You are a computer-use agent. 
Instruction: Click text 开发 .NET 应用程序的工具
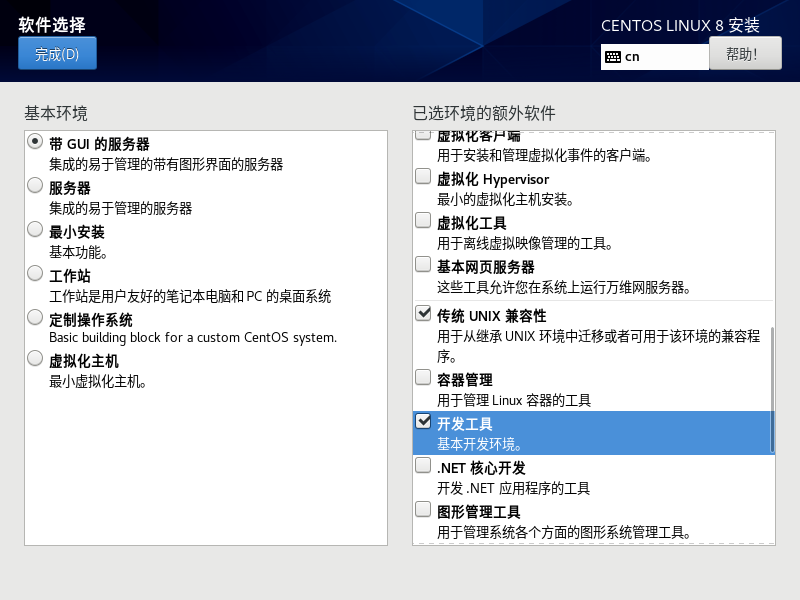pyautogui.click(x=513, y=488)
